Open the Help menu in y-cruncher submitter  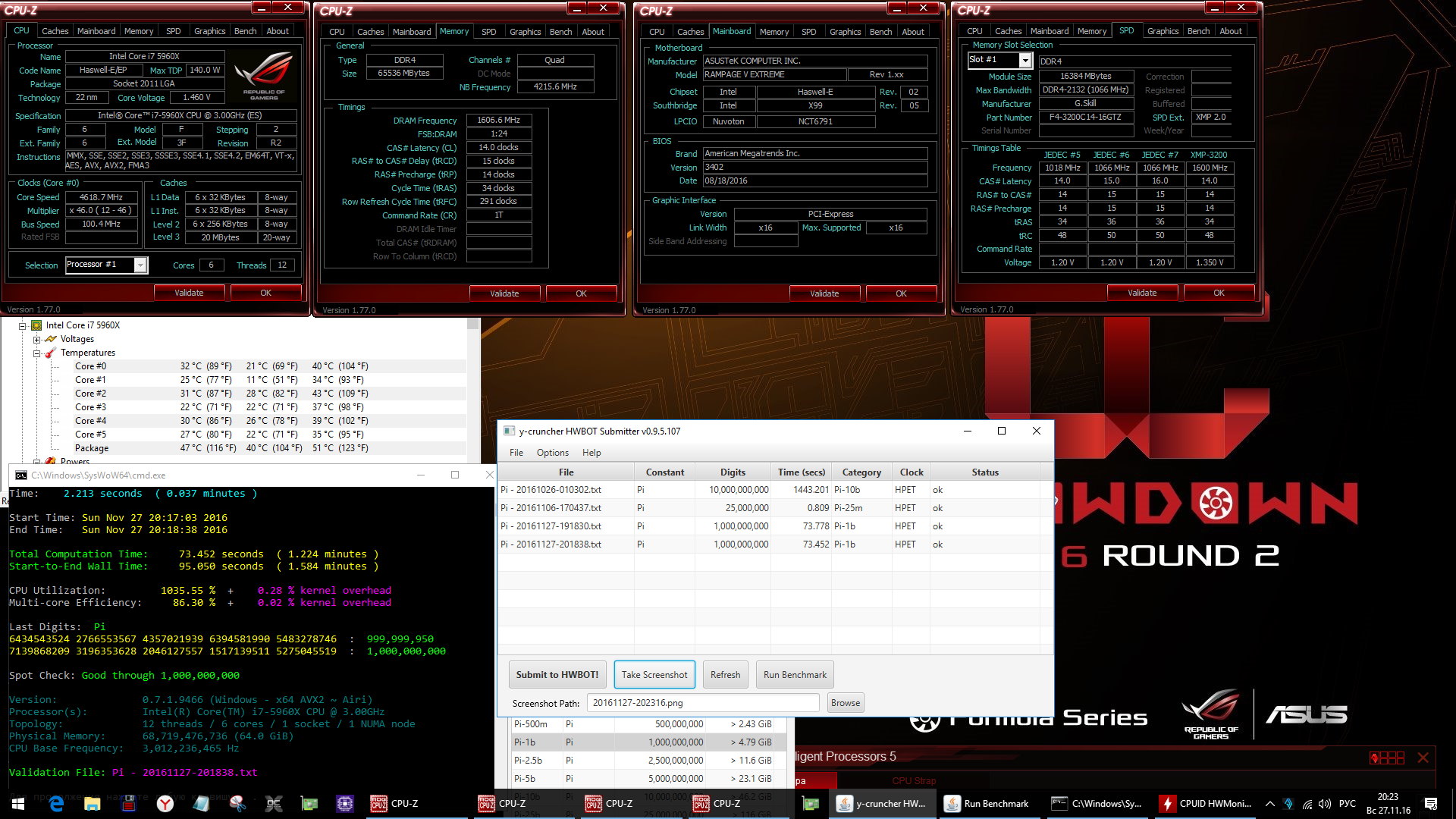[x=591, y=453]
